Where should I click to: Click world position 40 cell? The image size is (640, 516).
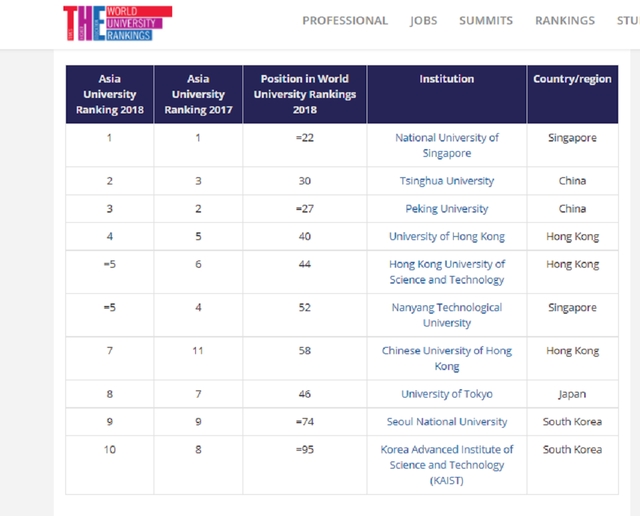click(304, 236)
